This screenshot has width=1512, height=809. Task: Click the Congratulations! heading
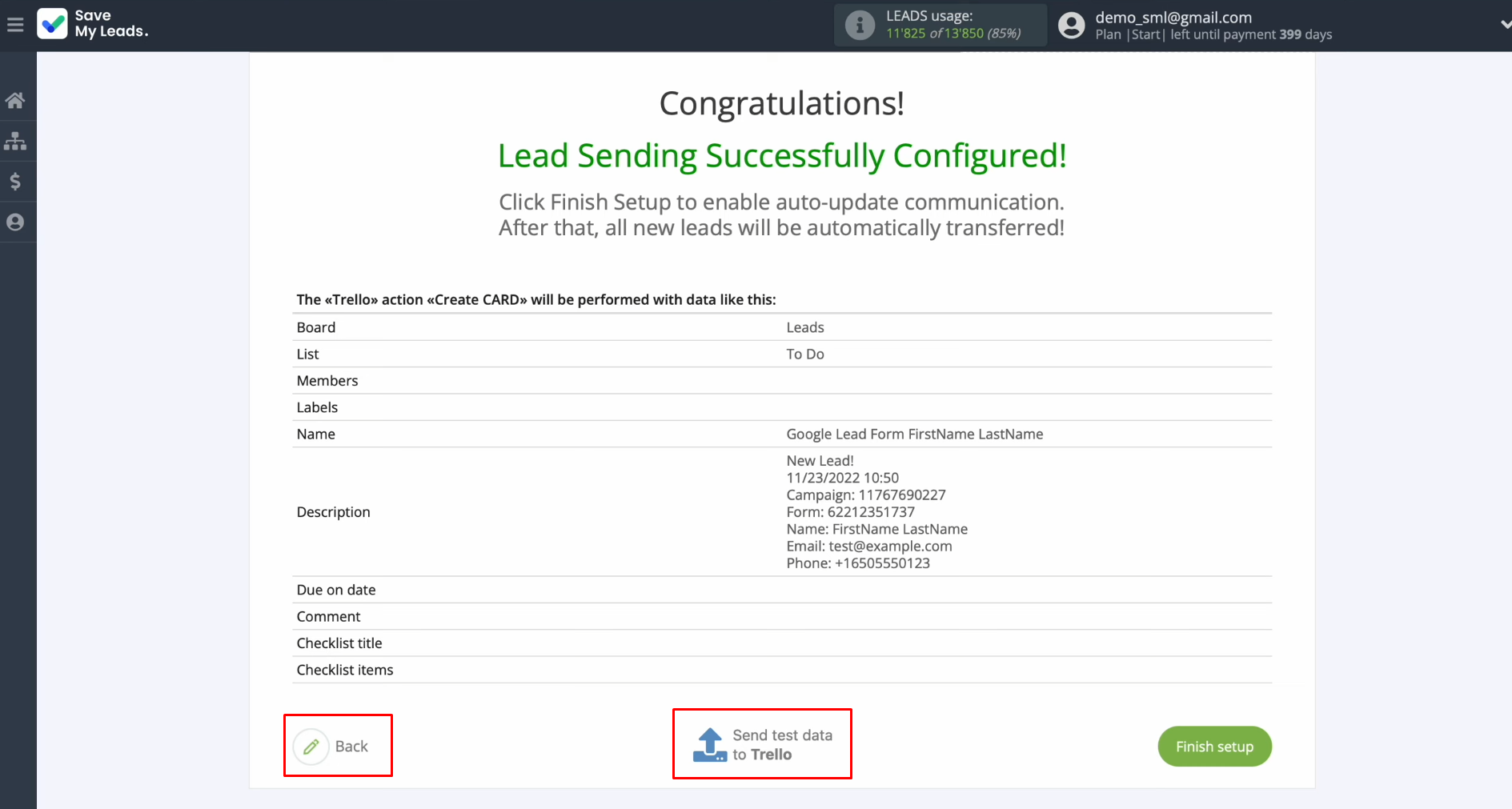782,103
